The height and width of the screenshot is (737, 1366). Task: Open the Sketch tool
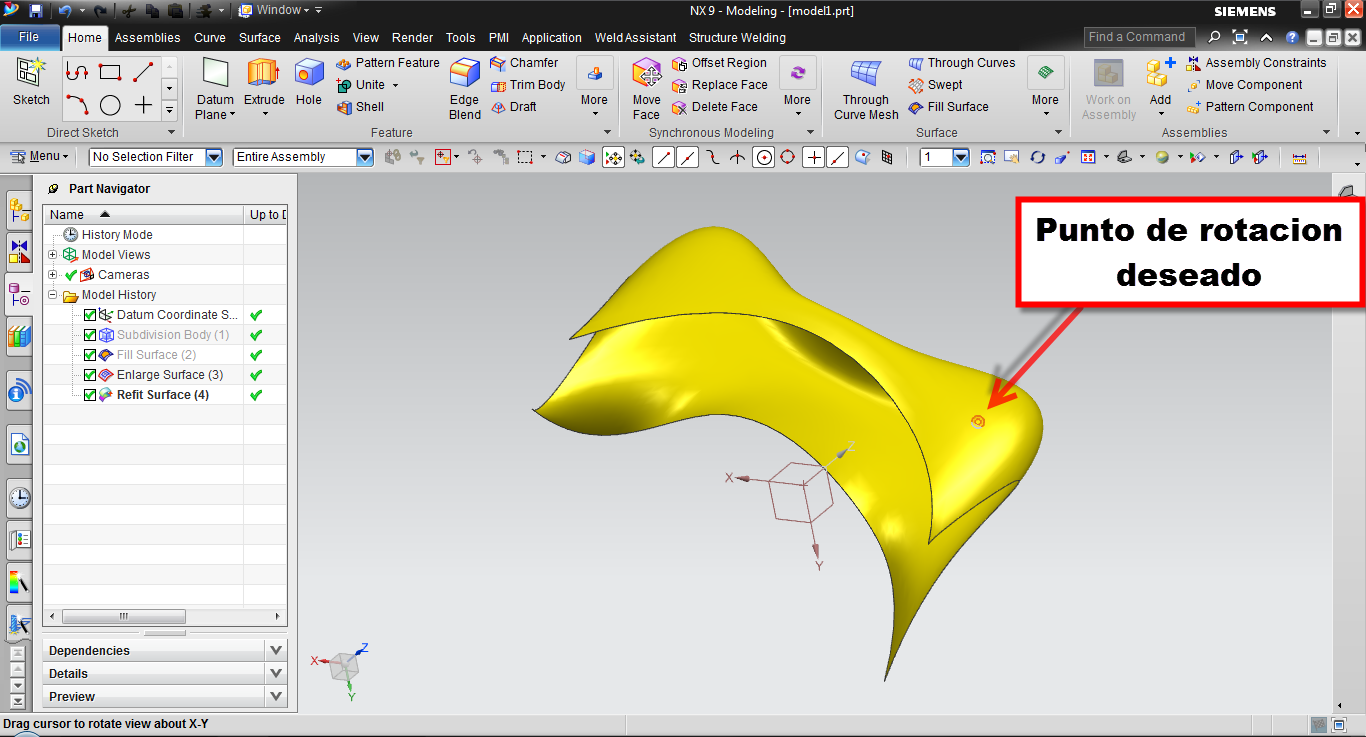pyautogui.click(x=31, y=82)
